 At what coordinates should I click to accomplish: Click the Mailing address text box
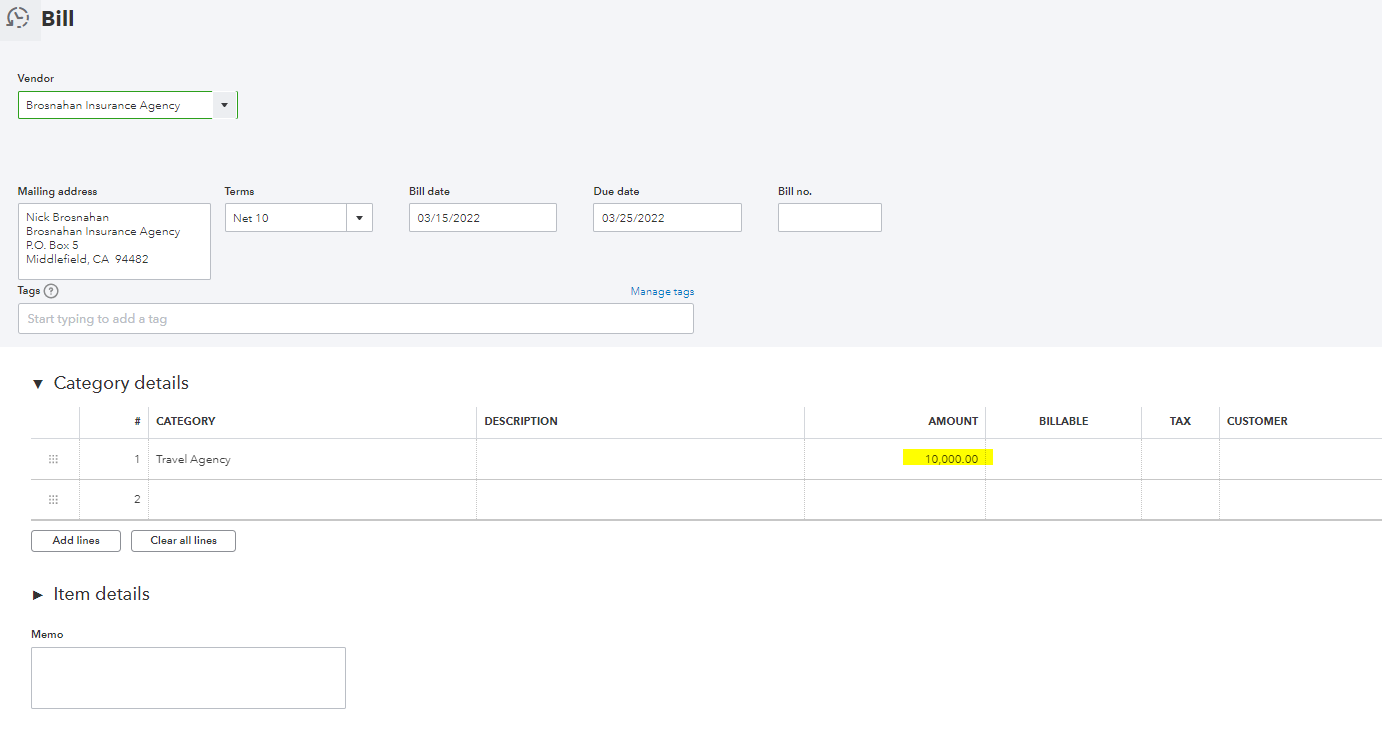click(x=114, y=241)
